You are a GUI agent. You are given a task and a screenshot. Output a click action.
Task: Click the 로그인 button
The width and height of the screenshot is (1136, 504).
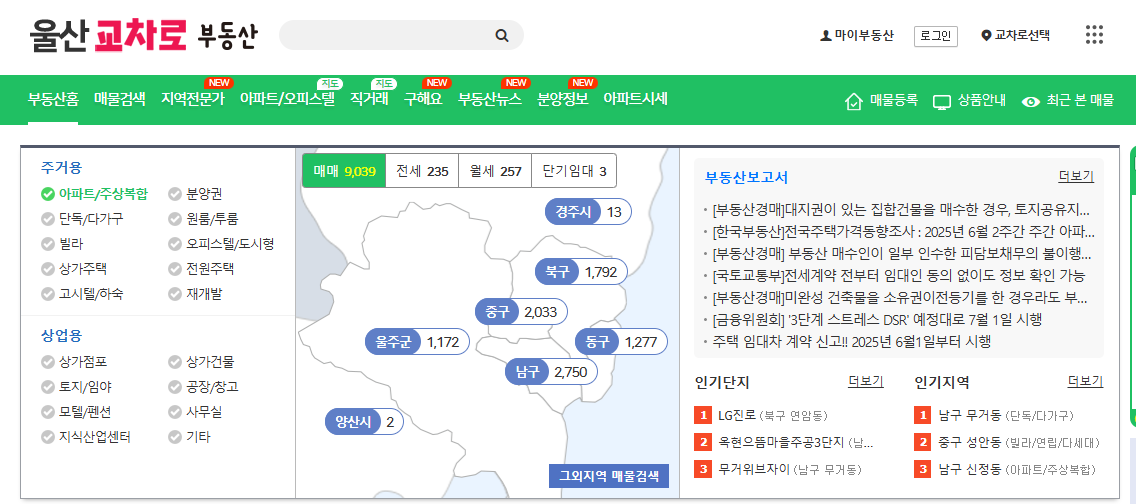point(935,35)
